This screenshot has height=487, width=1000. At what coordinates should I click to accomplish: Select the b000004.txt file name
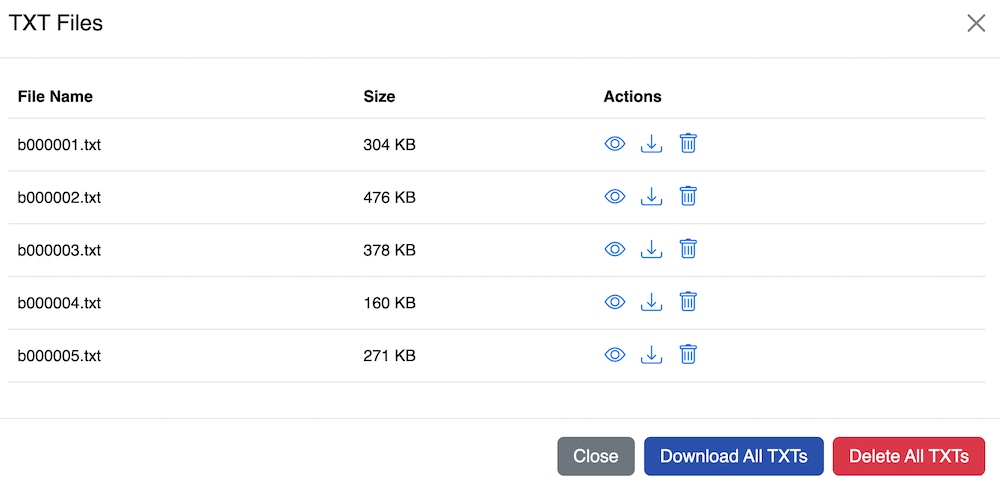pos(59,303)
